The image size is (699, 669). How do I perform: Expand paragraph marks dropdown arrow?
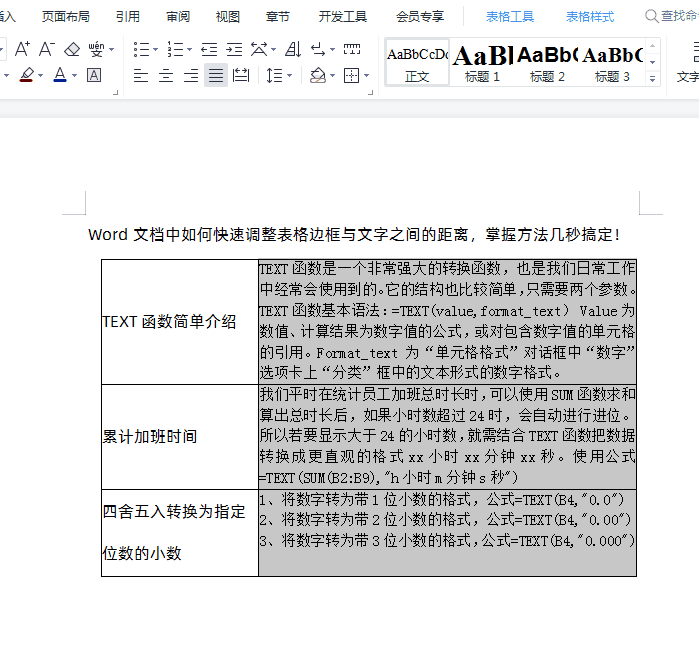(x=333, y=49)
